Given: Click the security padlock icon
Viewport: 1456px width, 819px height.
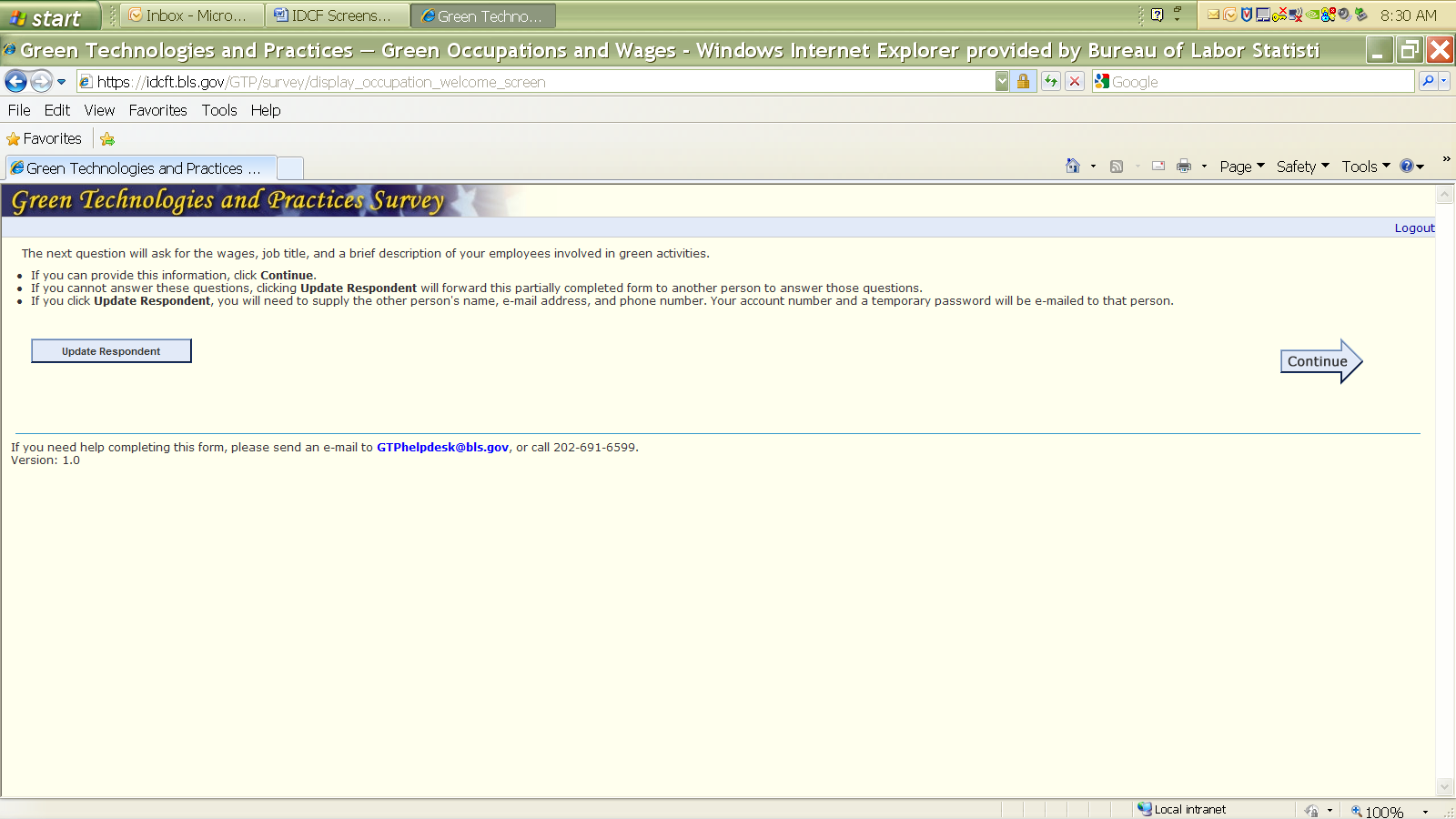Looking at the screenshot, I should pos(1023,82).
